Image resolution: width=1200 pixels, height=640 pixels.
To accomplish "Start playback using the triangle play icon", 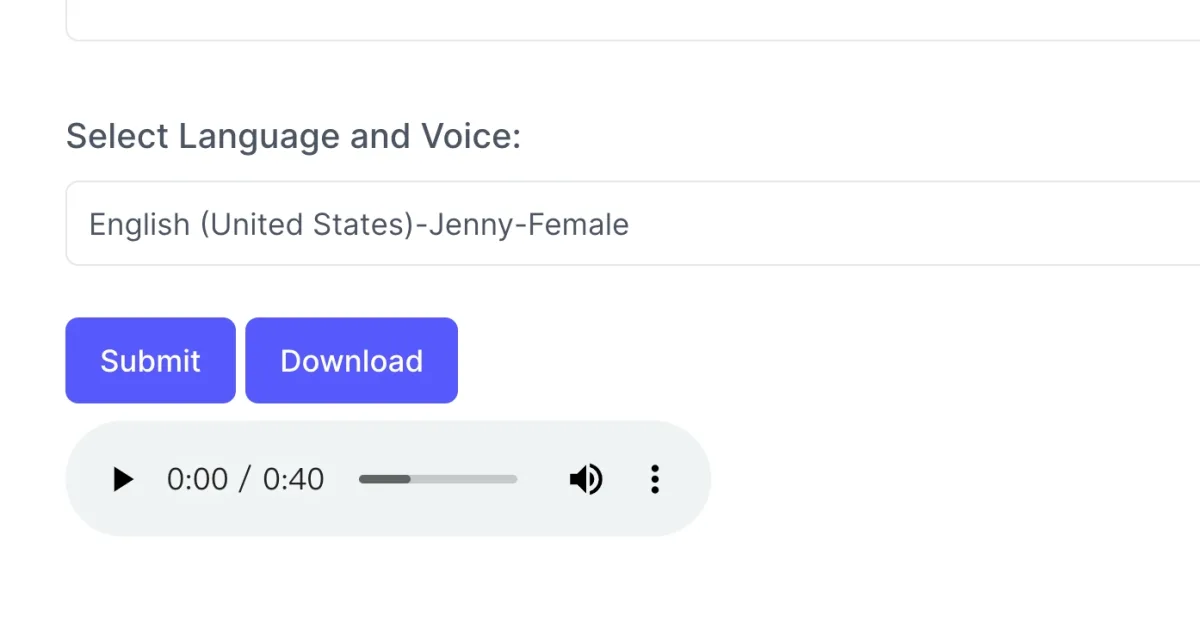I will coord(123,480).
